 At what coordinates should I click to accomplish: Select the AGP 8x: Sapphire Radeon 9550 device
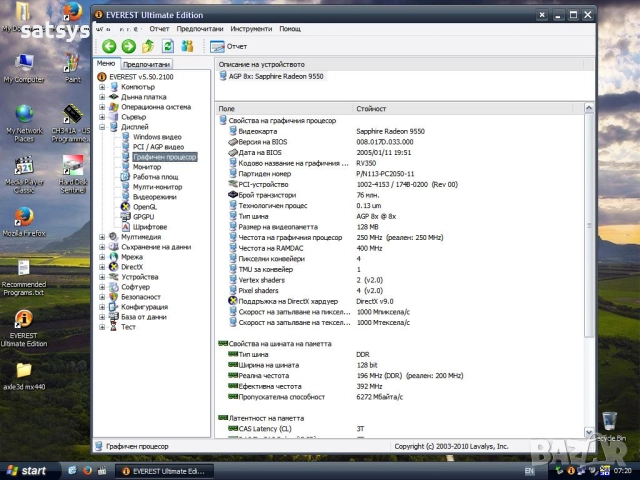pos(276,76)
